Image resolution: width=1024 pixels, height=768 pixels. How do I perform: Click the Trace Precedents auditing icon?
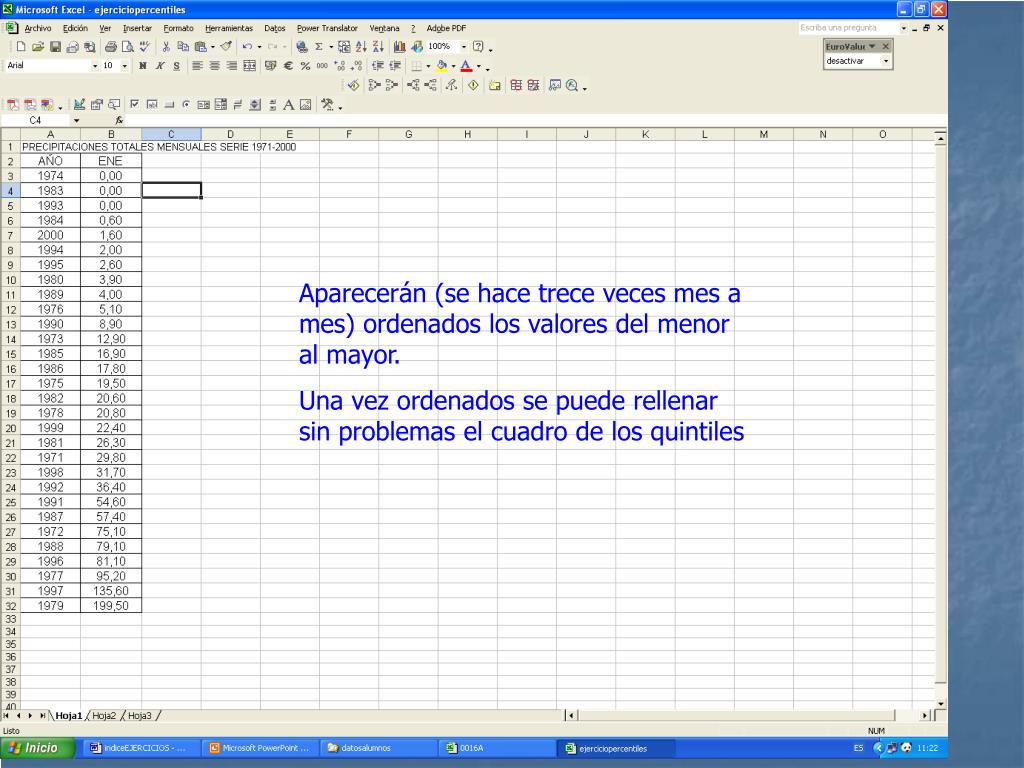[374, 85]
